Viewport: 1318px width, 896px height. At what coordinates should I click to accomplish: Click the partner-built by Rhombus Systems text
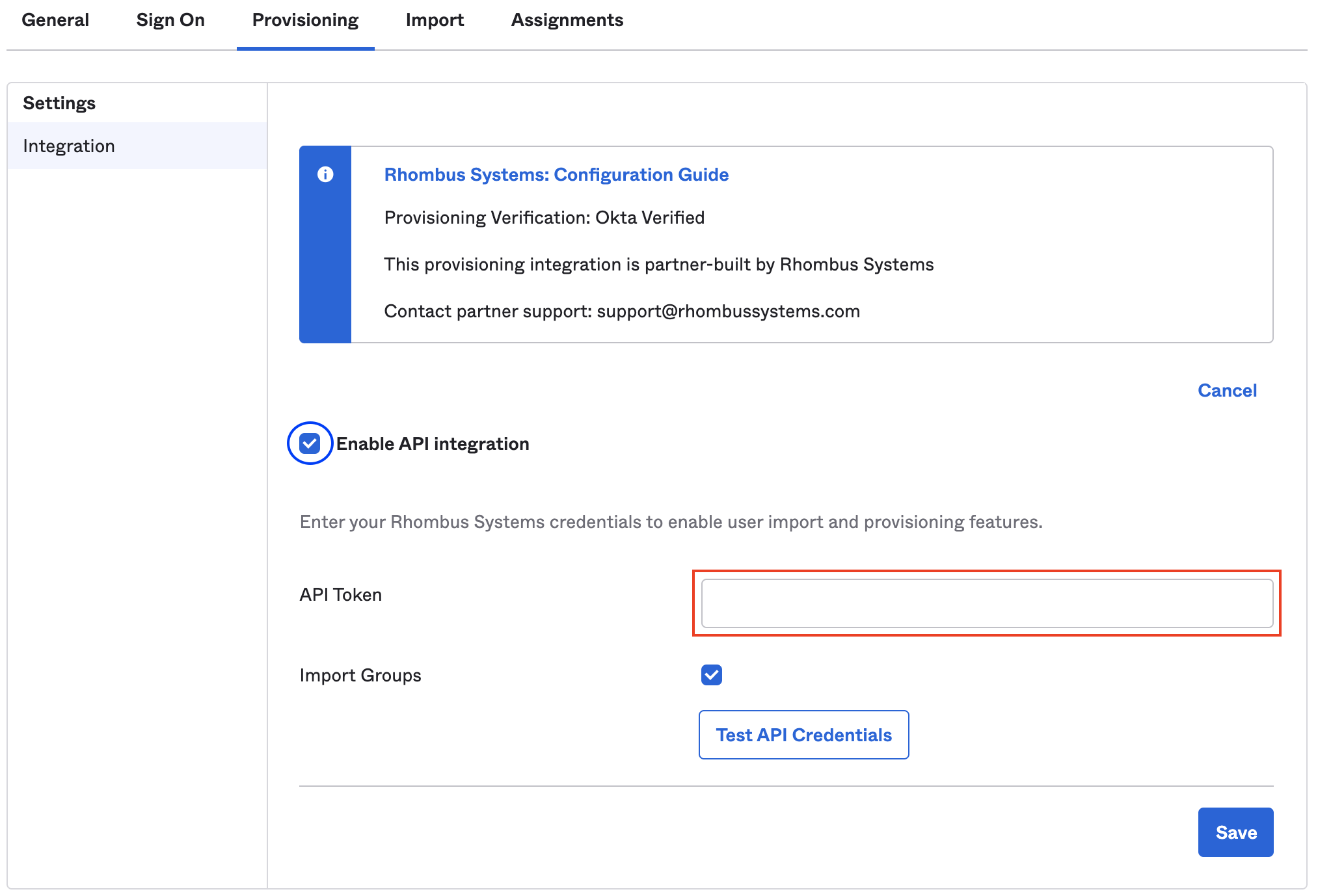click(659, 264)
